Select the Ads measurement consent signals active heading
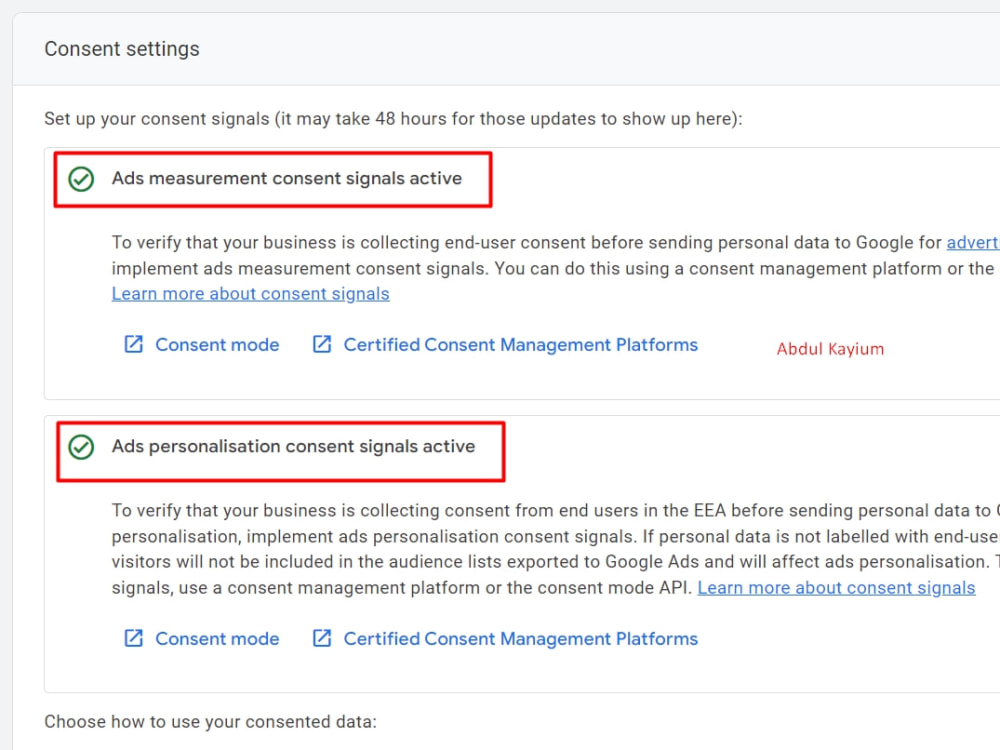The width and height of the screenshot is (1000, 750). coord(287,178)
